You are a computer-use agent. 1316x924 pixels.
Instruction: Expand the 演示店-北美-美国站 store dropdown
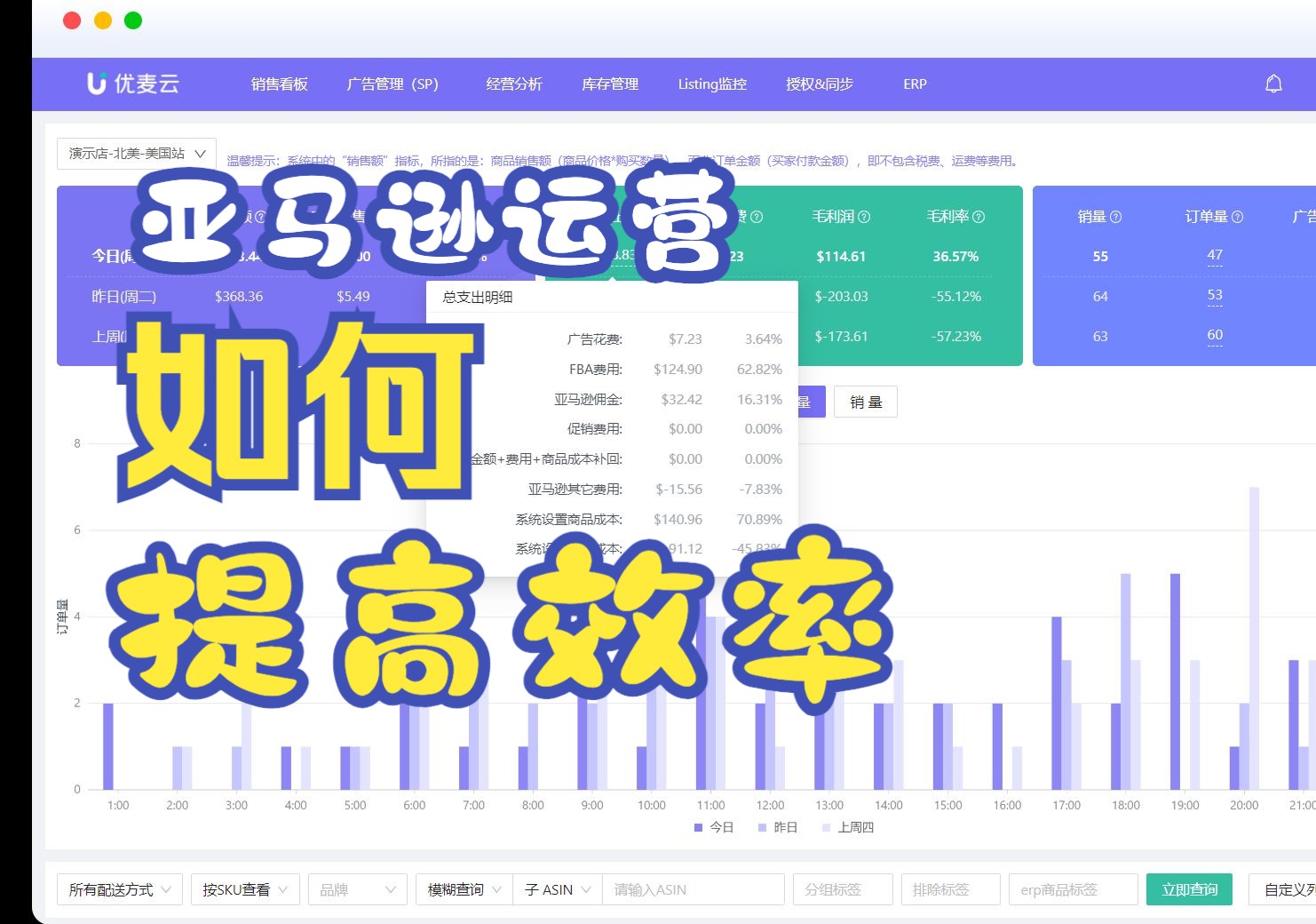click(x=137, y=154)
